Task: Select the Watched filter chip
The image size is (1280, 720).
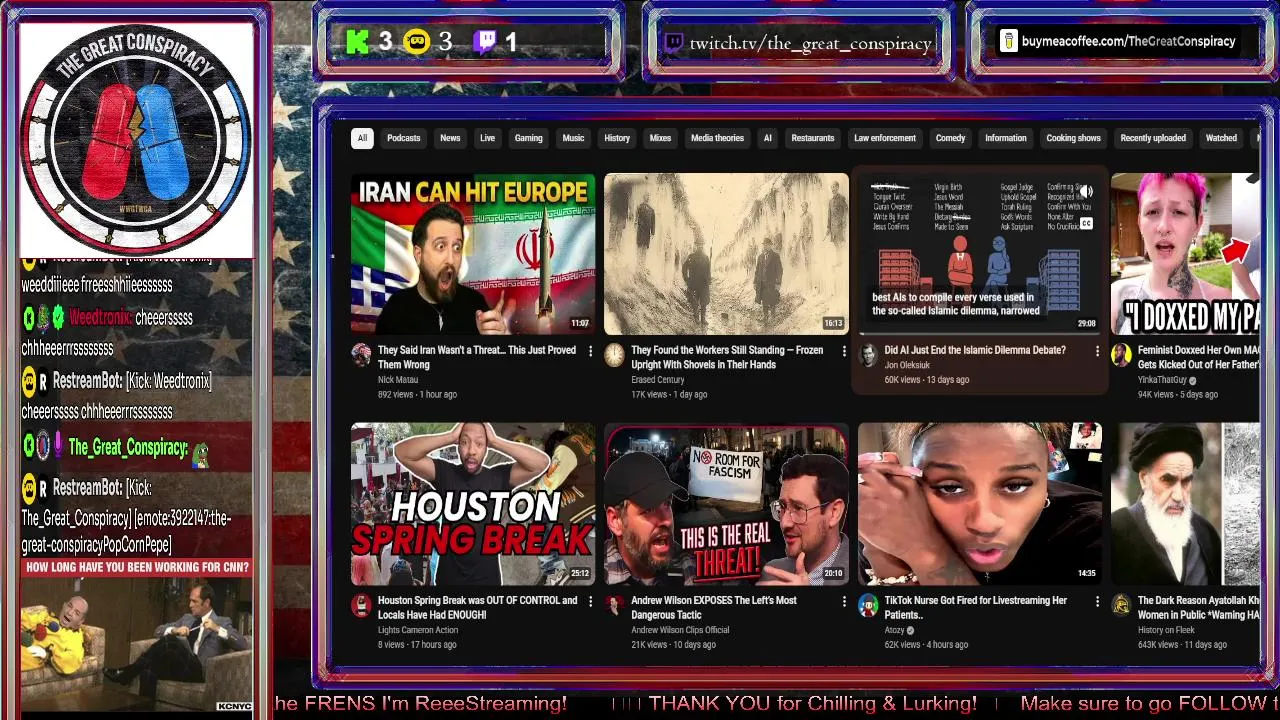Action: click(1221, 138)
